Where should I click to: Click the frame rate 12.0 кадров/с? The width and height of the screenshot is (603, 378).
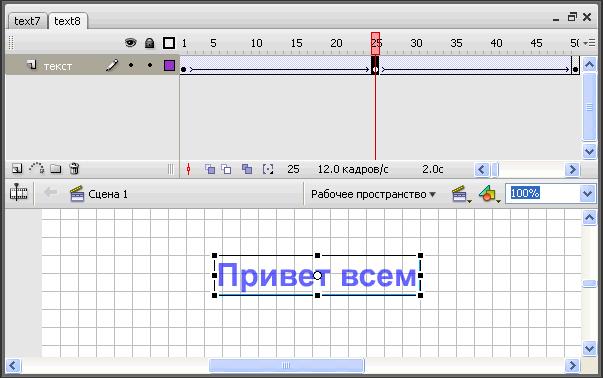pos(353,169)
